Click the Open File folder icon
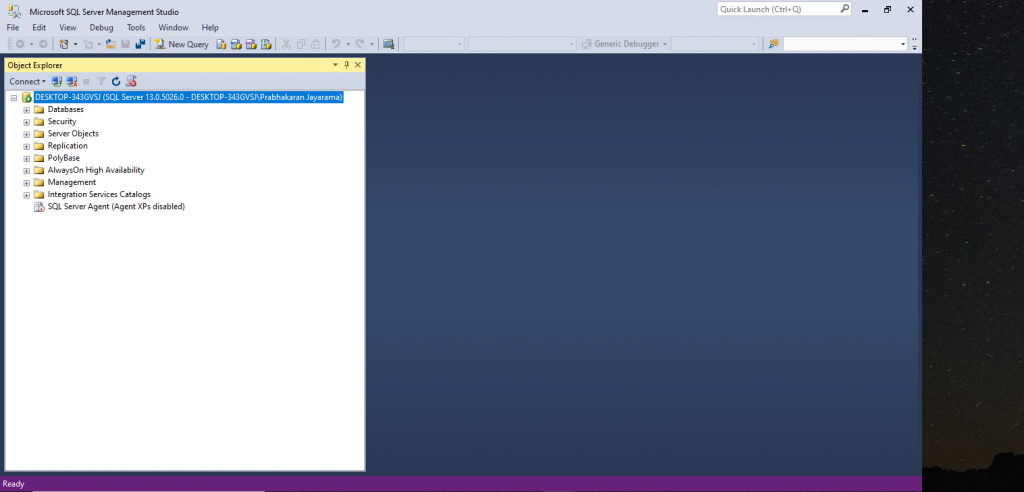 click(110, 44)
